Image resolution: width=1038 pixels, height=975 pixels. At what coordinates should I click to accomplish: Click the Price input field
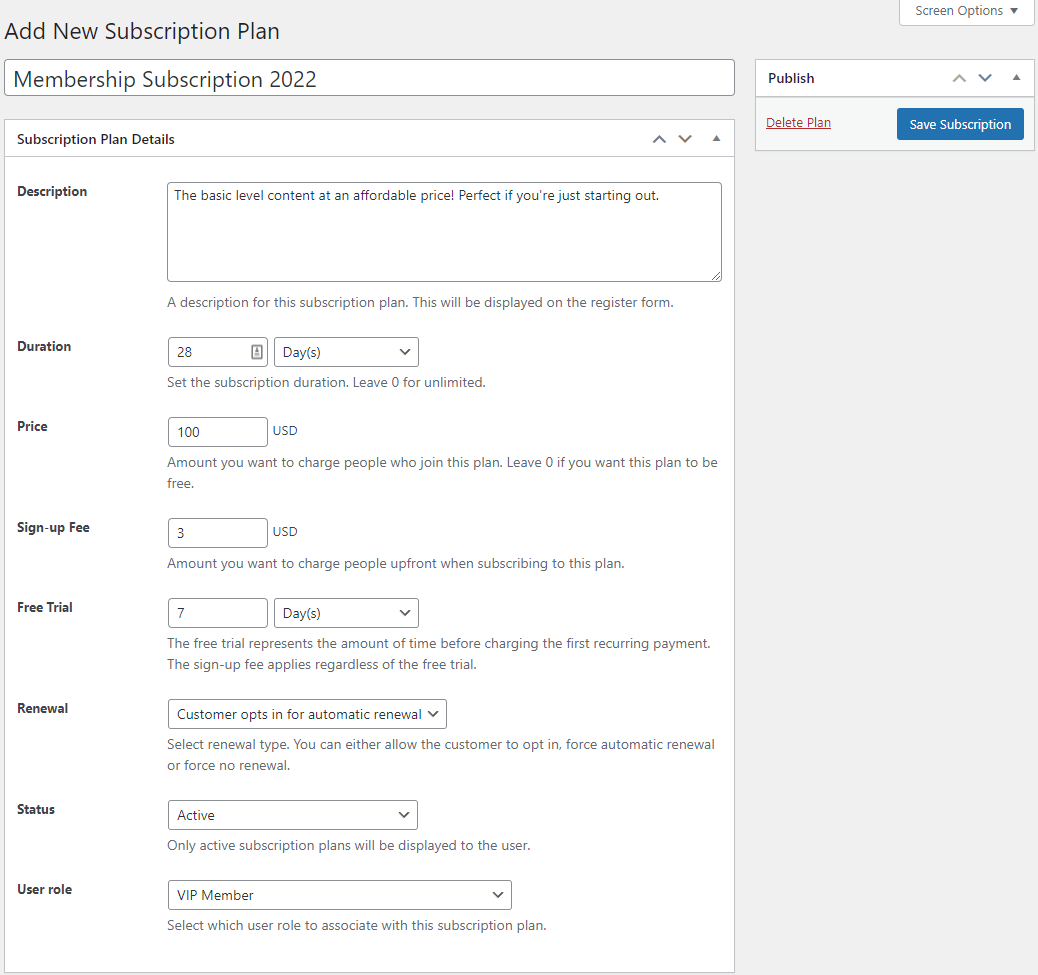pos(218,432)
